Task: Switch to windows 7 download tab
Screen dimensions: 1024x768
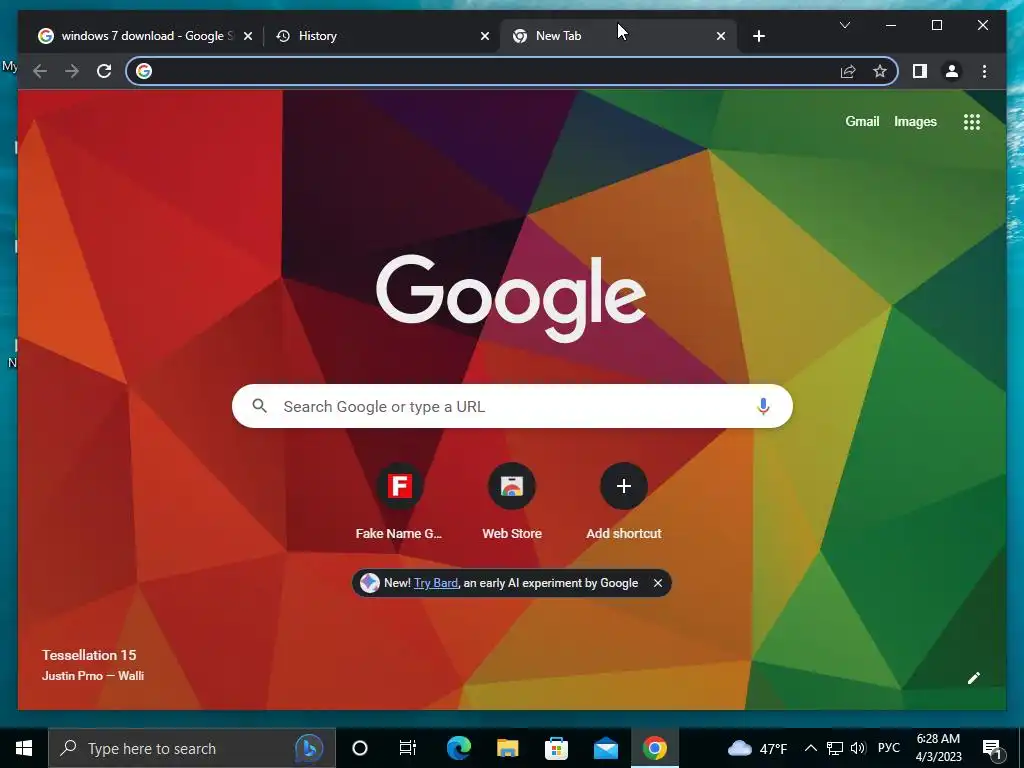Action: (x=144, y=36)
